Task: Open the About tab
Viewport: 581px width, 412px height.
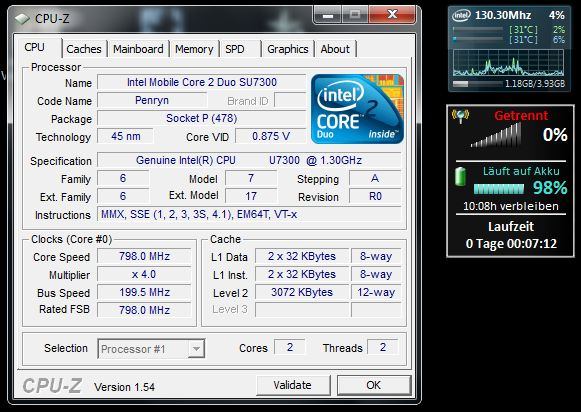Action: [335, 49]
